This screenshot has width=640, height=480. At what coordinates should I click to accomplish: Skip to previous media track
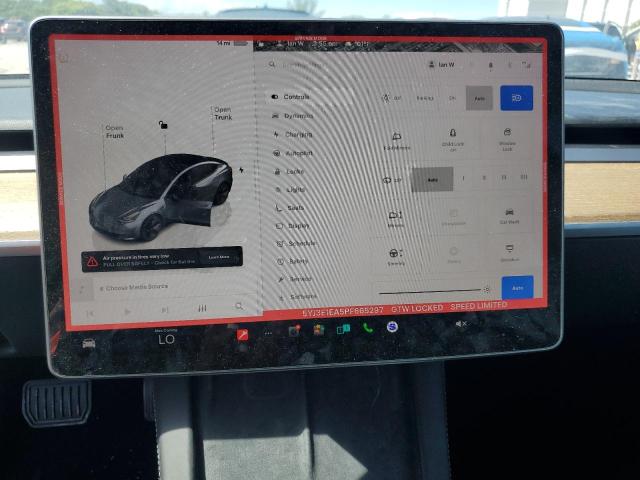pyautogui.click(x=90, y=313)
